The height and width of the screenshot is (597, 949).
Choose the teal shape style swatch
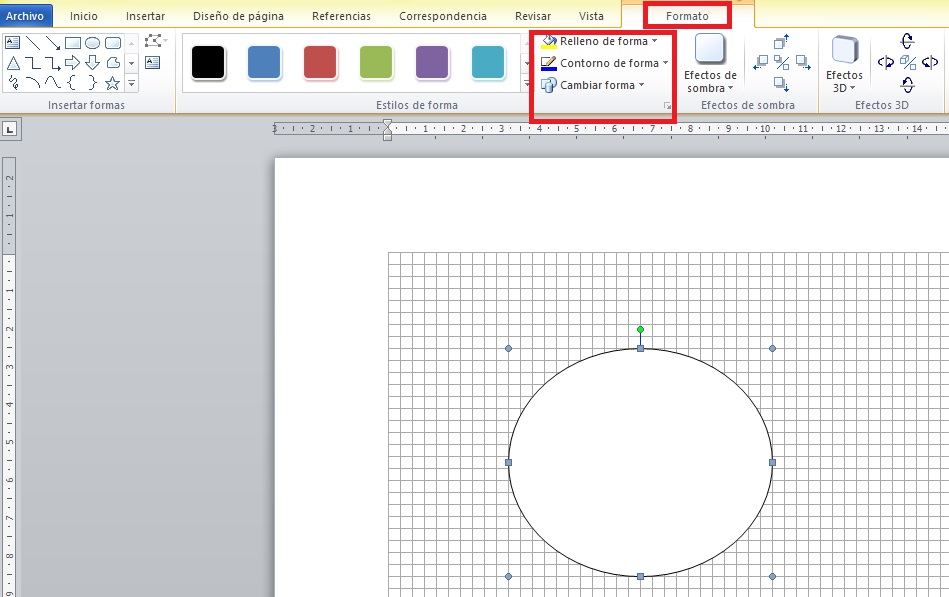488,61
